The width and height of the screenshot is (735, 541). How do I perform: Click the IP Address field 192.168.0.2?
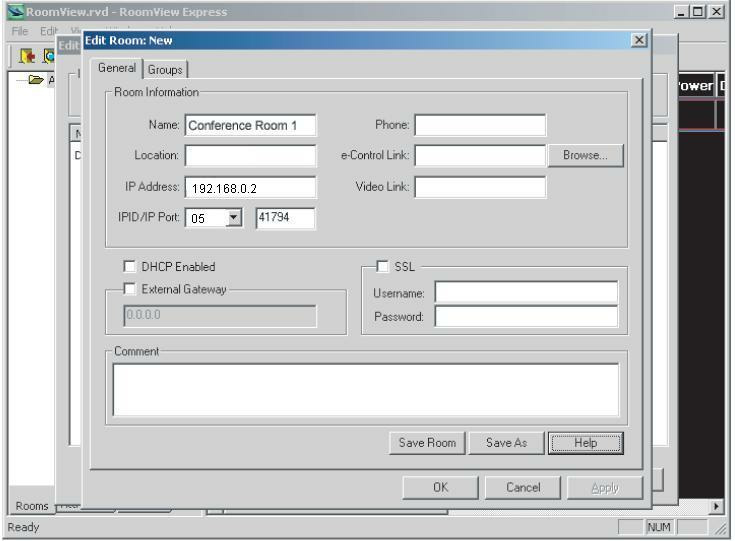pos(250,188)
